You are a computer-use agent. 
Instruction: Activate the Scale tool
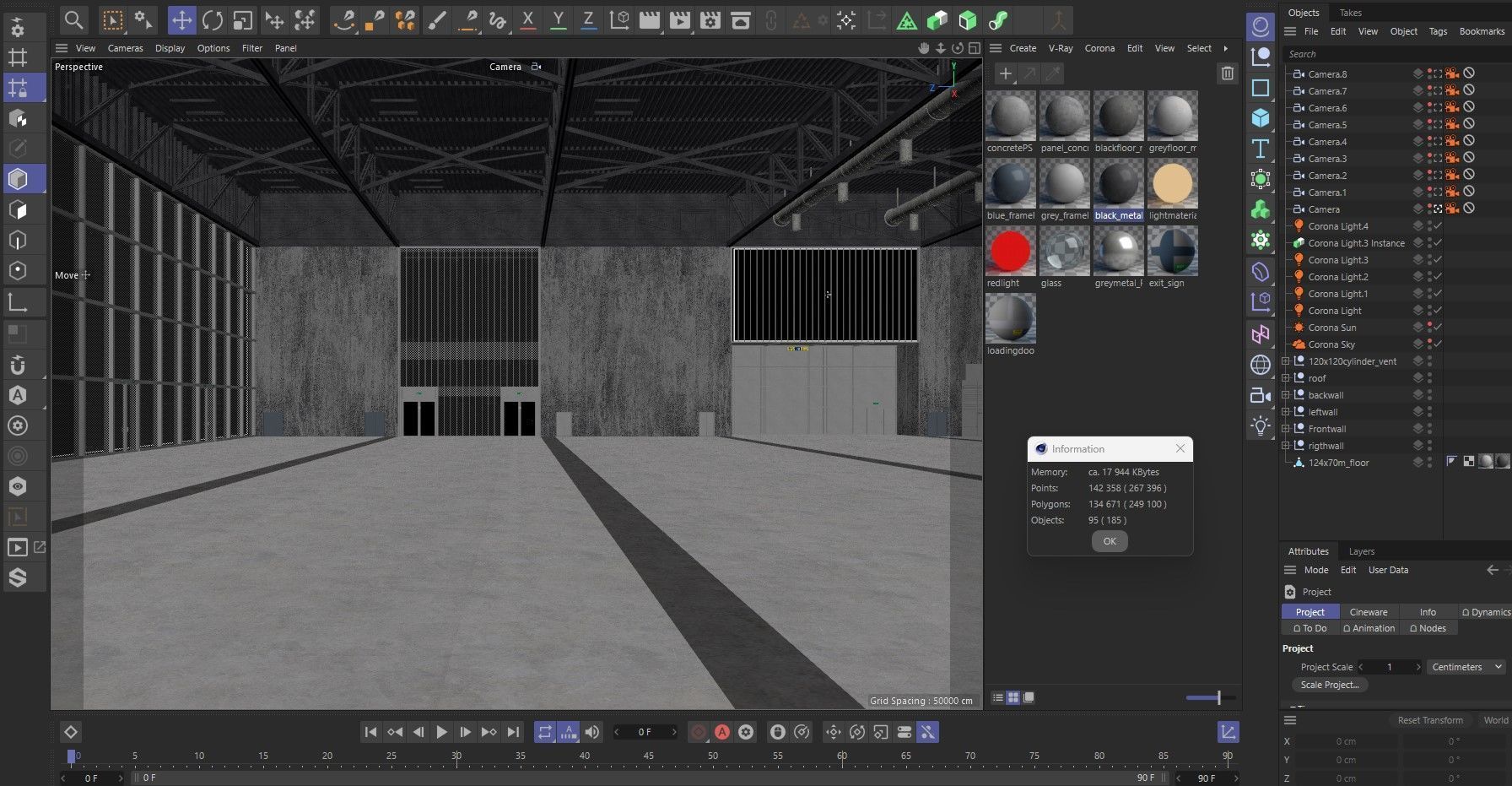point(243,19)
